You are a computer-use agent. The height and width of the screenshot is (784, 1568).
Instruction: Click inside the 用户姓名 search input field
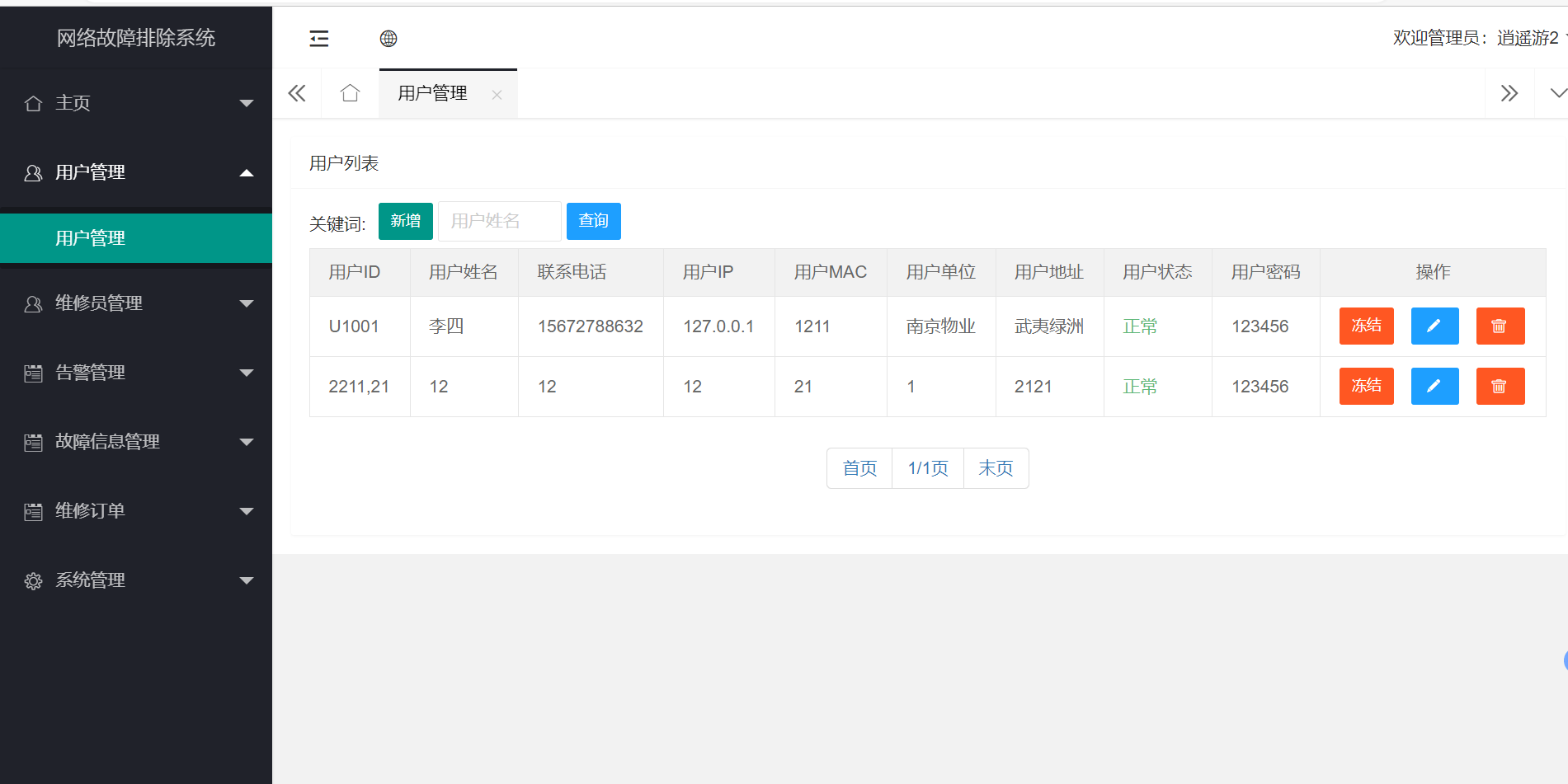pos(498,221)
